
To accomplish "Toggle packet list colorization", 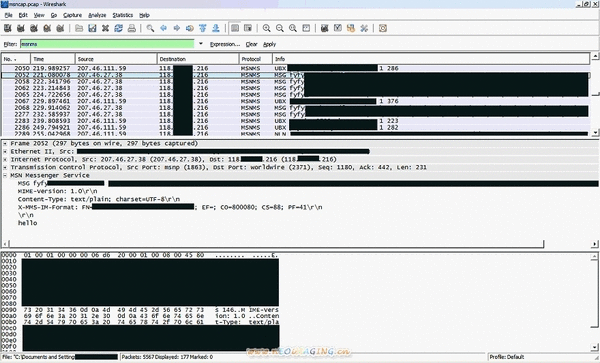I will click(235, 28).
